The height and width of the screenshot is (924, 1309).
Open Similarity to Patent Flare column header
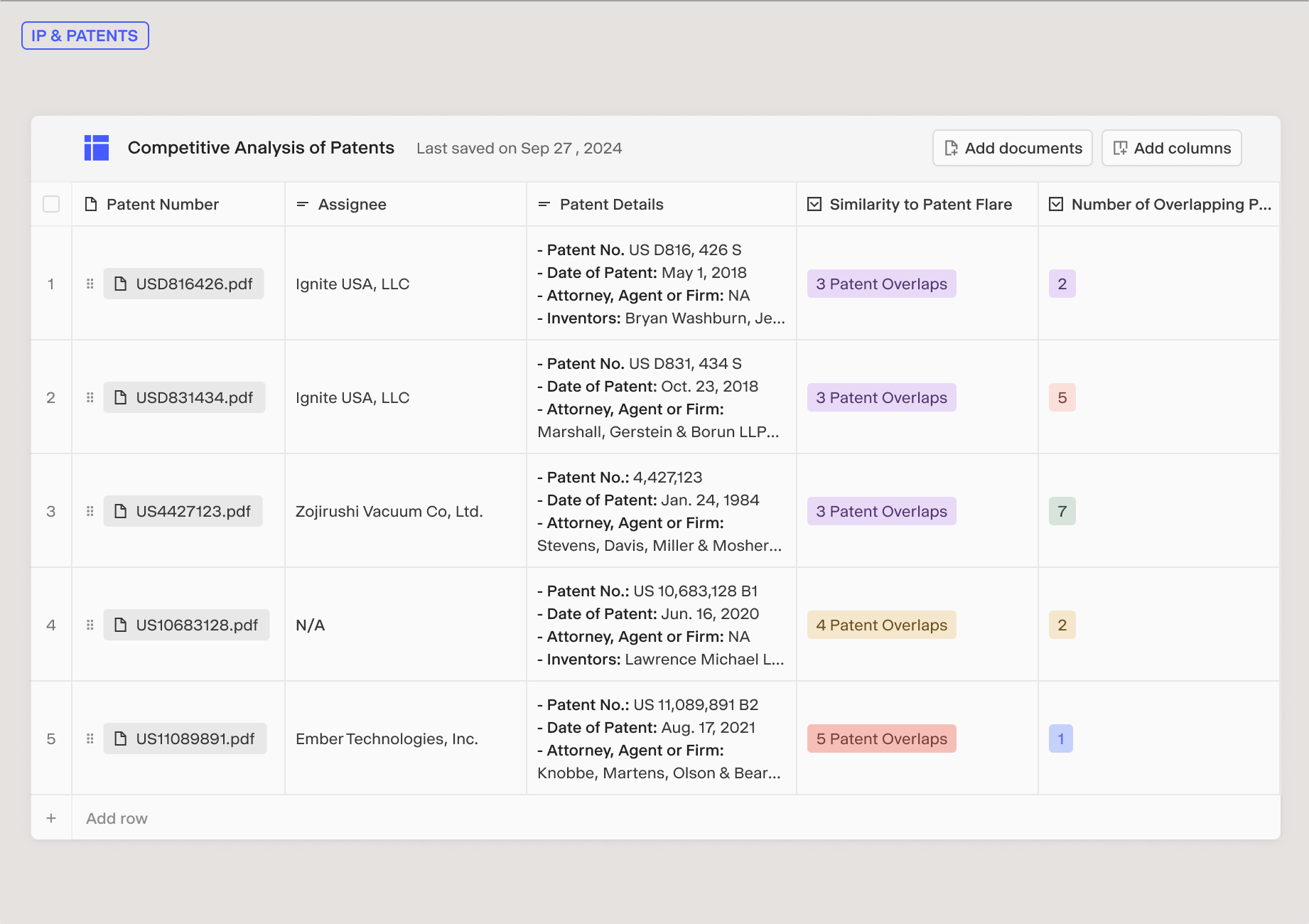coord(920,205)
